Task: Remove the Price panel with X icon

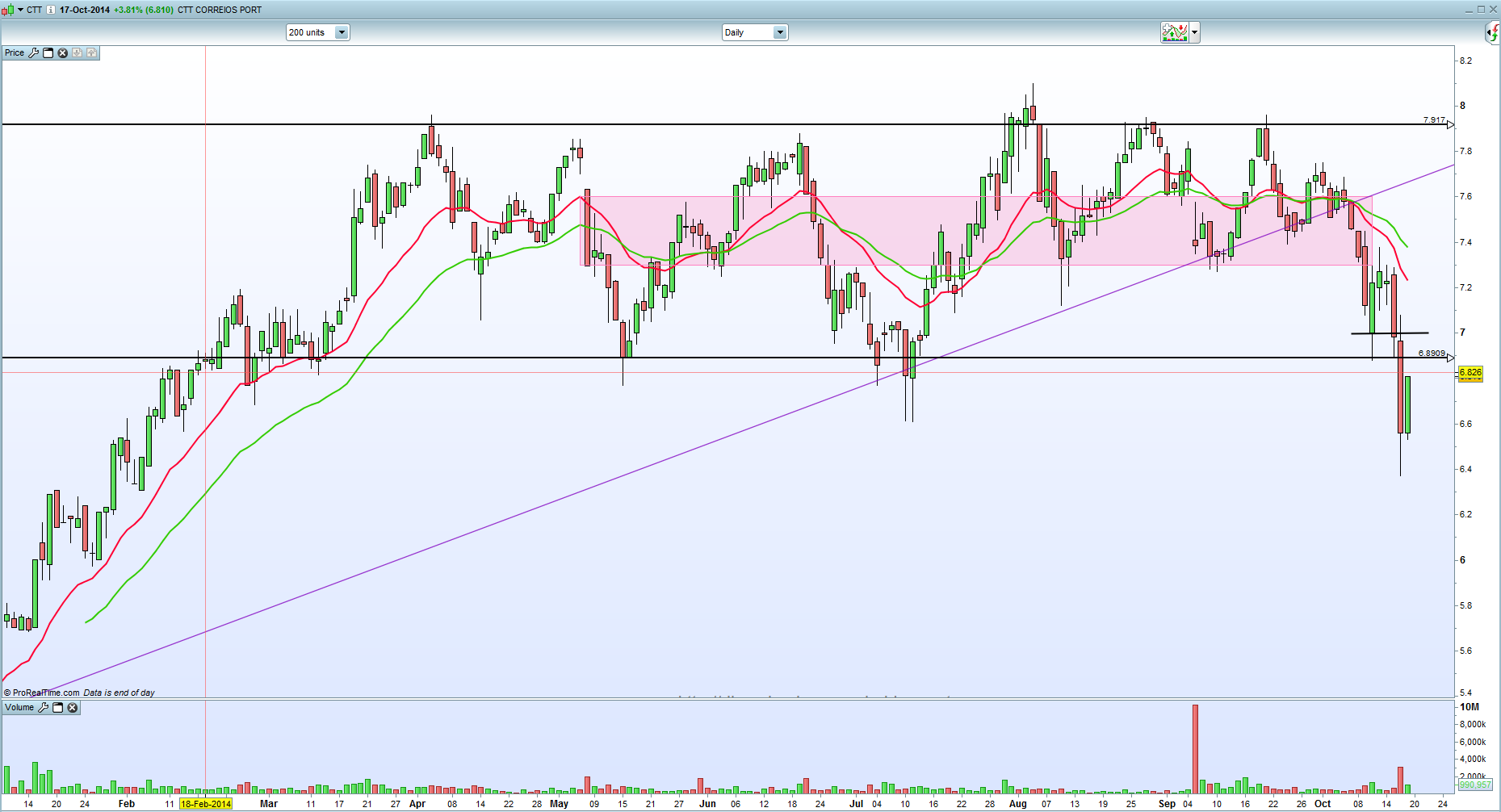Action: [x=63, y=52]
